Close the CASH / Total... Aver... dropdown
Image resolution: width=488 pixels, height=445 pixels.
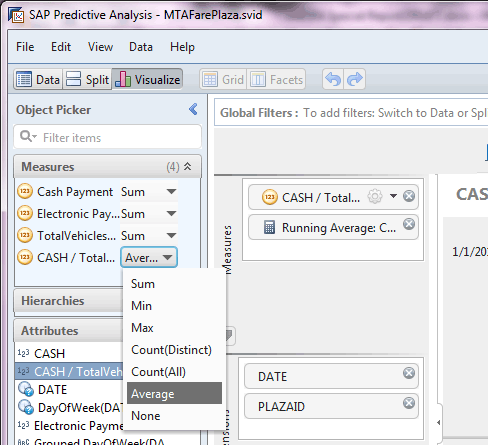[x=149, y=257]
